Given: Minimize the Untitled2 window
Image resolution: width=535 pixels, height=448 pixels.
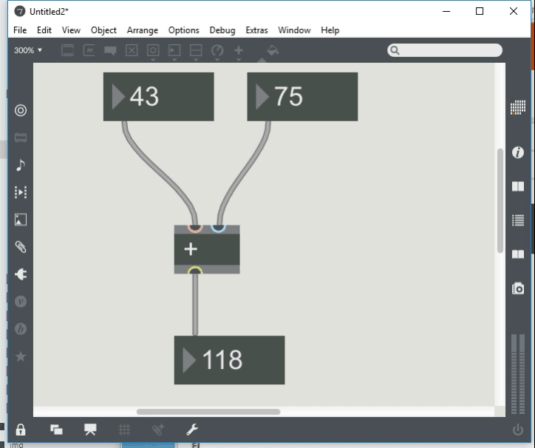Looking at the screenshot, I should 446,11.
